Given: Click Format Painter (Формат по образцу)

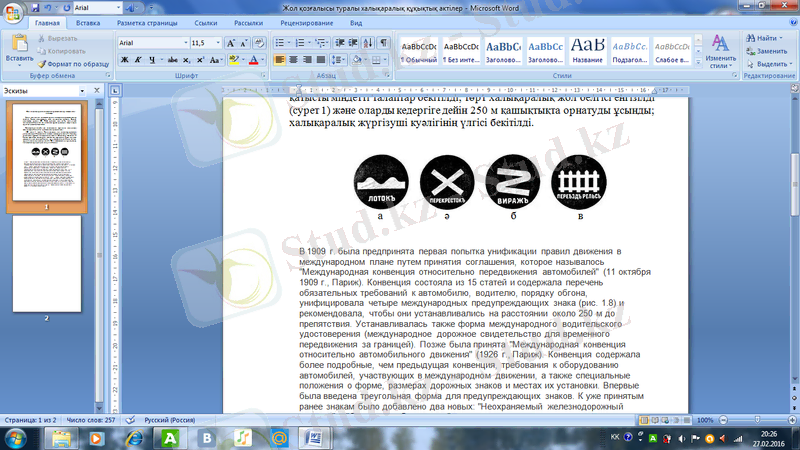Looking at the screenshot, I should pos(73,64).
